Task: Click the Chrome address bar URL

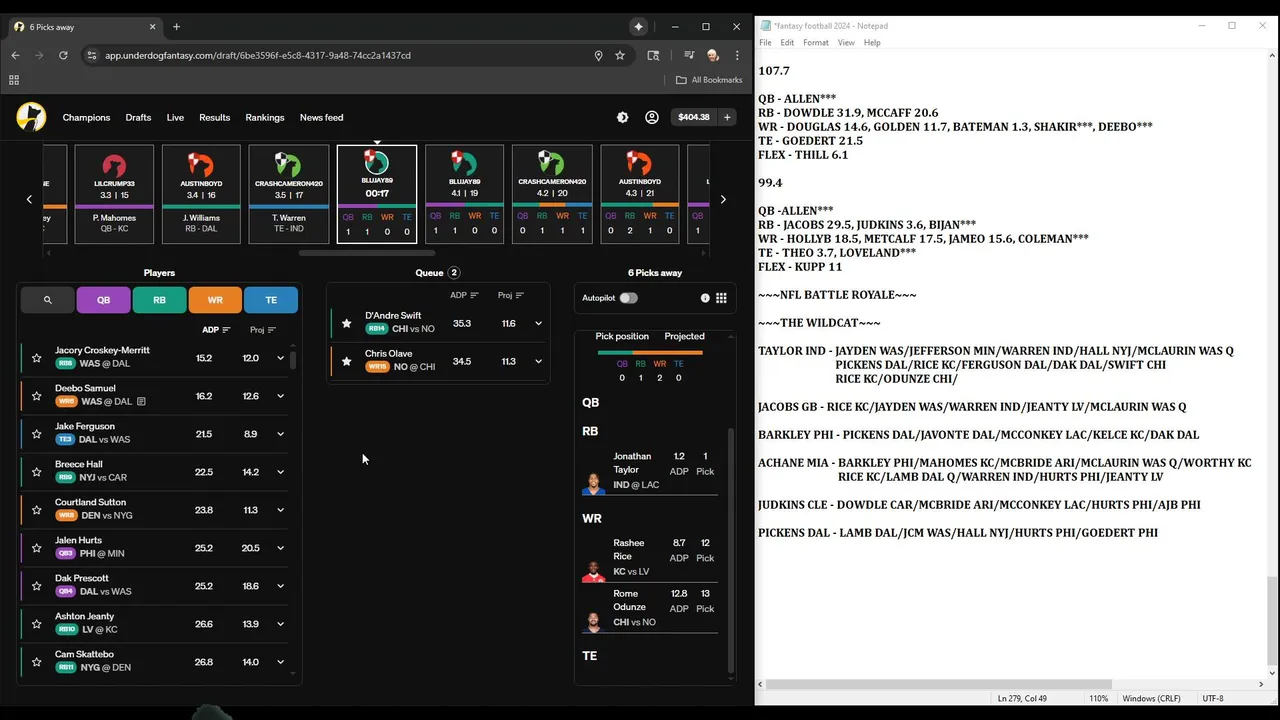Action: coord(258,56)
